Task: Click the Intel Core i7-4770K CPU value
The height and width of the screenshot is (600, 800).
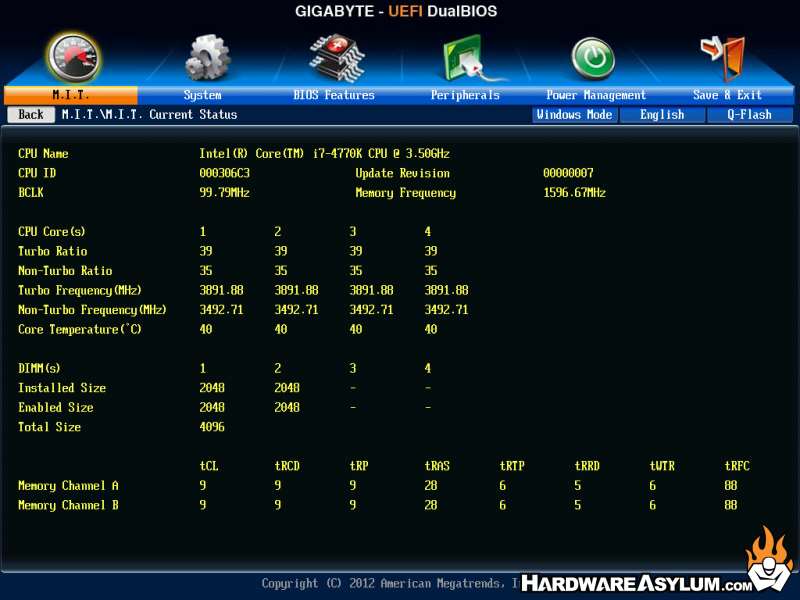Action: click(x=324, y=154)
